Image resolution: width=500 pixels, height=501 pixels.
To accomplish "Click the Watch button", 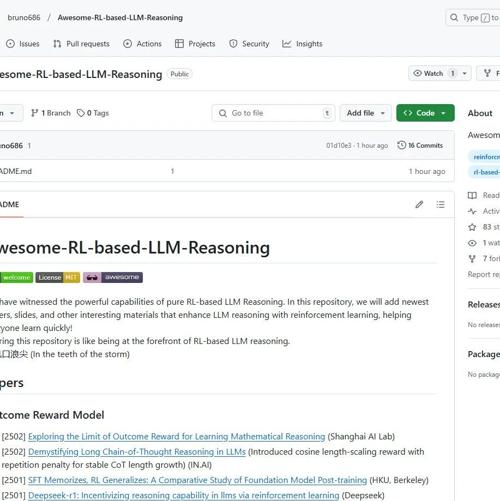I will click(x=433, y=73).
